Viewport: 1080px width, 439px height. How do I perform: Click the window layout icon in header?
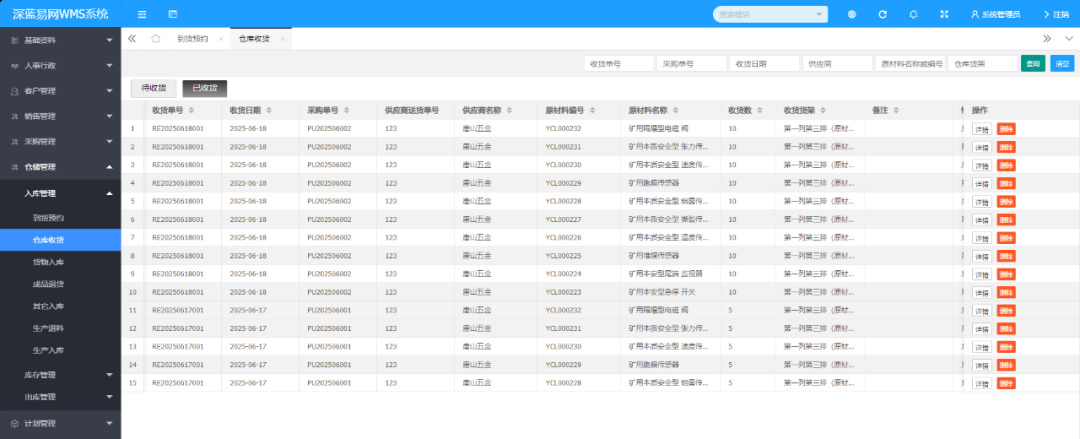tap(172, 14)
